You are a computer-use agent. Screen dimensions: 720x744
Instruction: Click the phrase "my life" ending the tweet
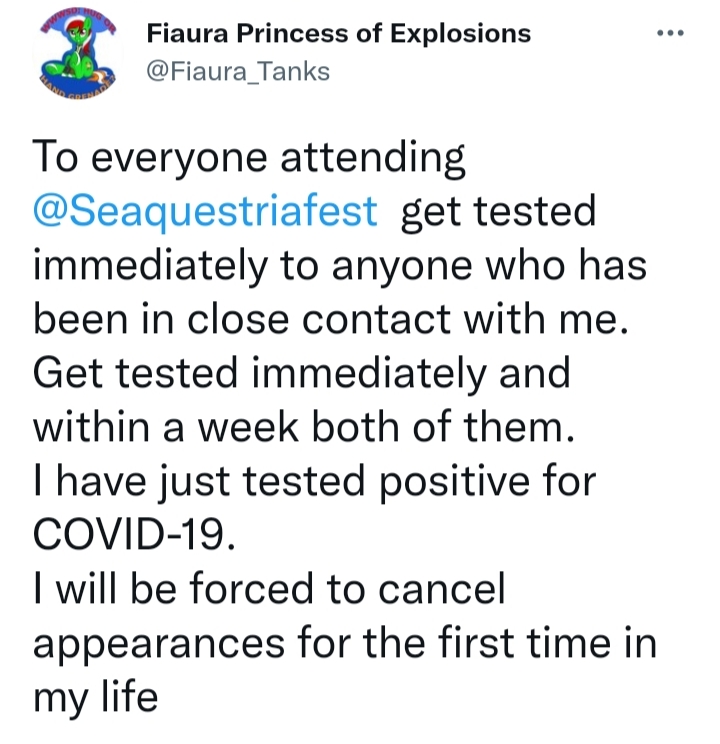click(95, 697)
